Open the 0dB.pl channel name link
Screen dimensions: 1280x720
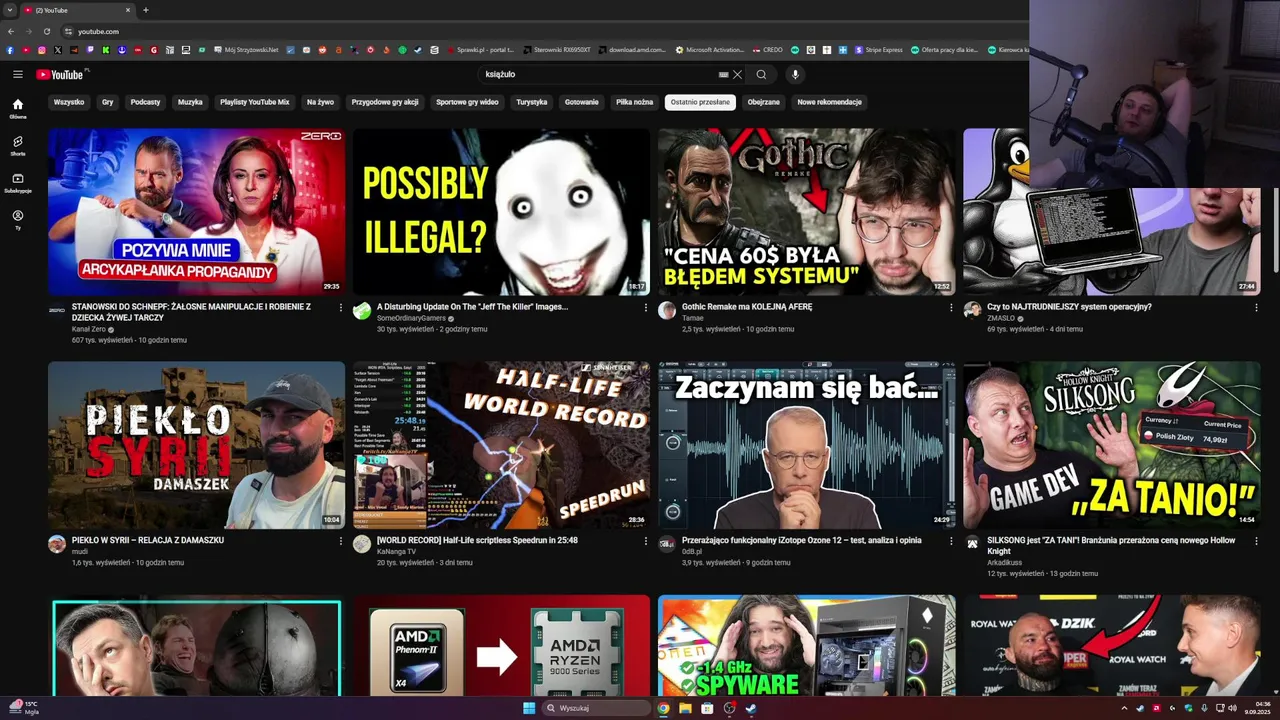pos(692,551)
